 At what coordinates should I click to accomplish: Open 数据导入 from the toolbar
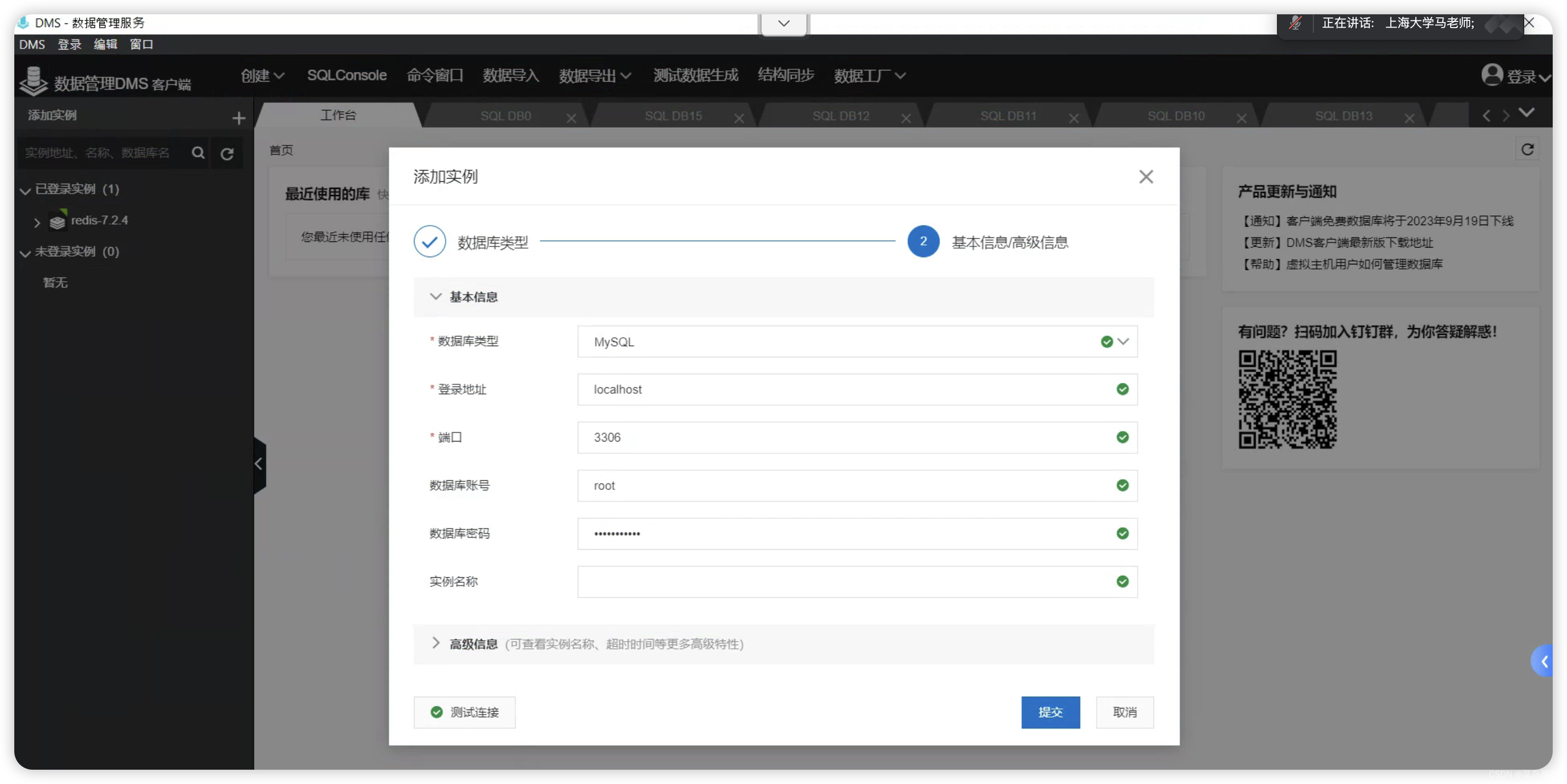point(511,76)
